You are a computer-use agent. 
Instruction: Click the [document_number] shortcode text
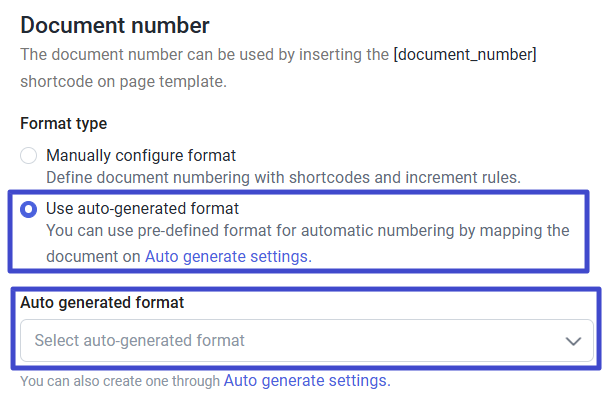click(465, 55)
